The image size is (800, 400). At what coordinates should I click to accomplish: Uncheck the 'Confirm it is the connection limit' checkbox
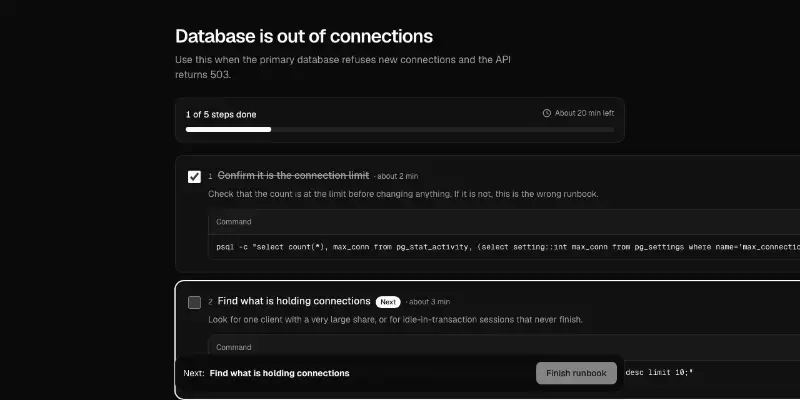194,177
